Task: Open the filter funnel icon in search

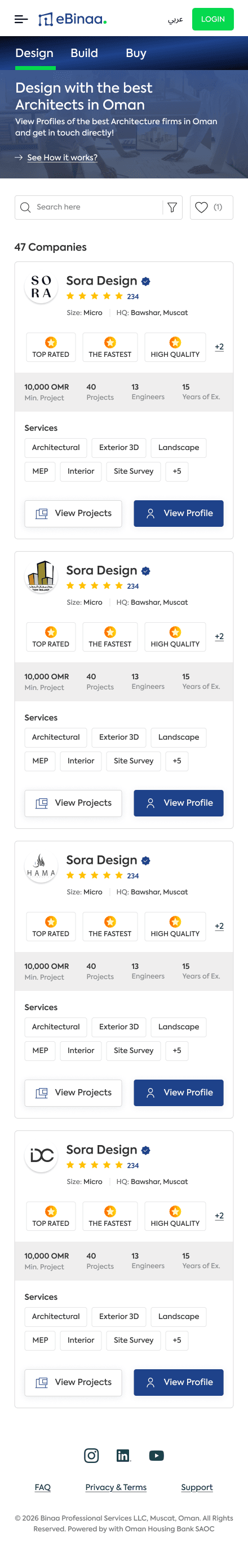Action: click(x=172, y=208)
